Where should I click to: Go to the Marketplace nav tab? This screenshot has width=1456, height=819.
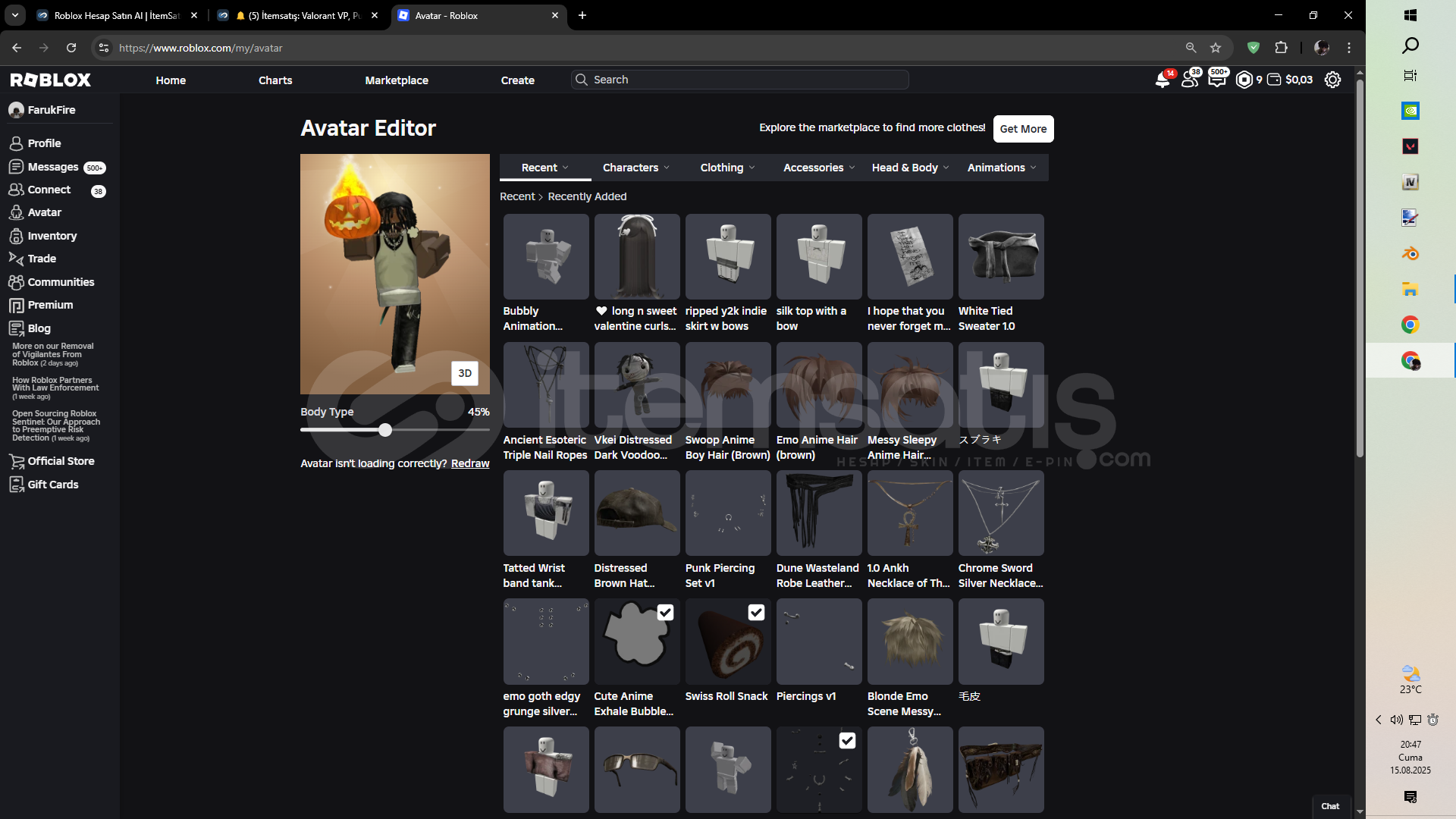[x=397, y=80]
